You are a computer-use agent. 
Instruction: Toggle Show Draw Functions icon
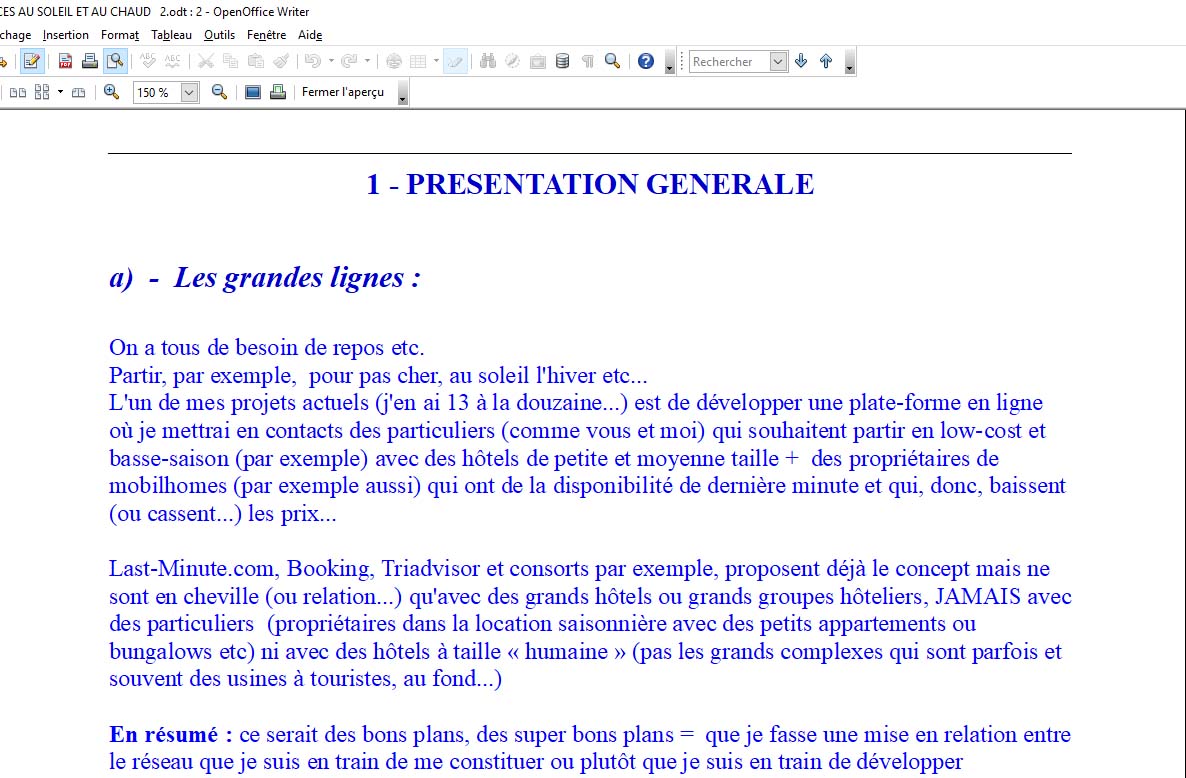tap(455, 61)
